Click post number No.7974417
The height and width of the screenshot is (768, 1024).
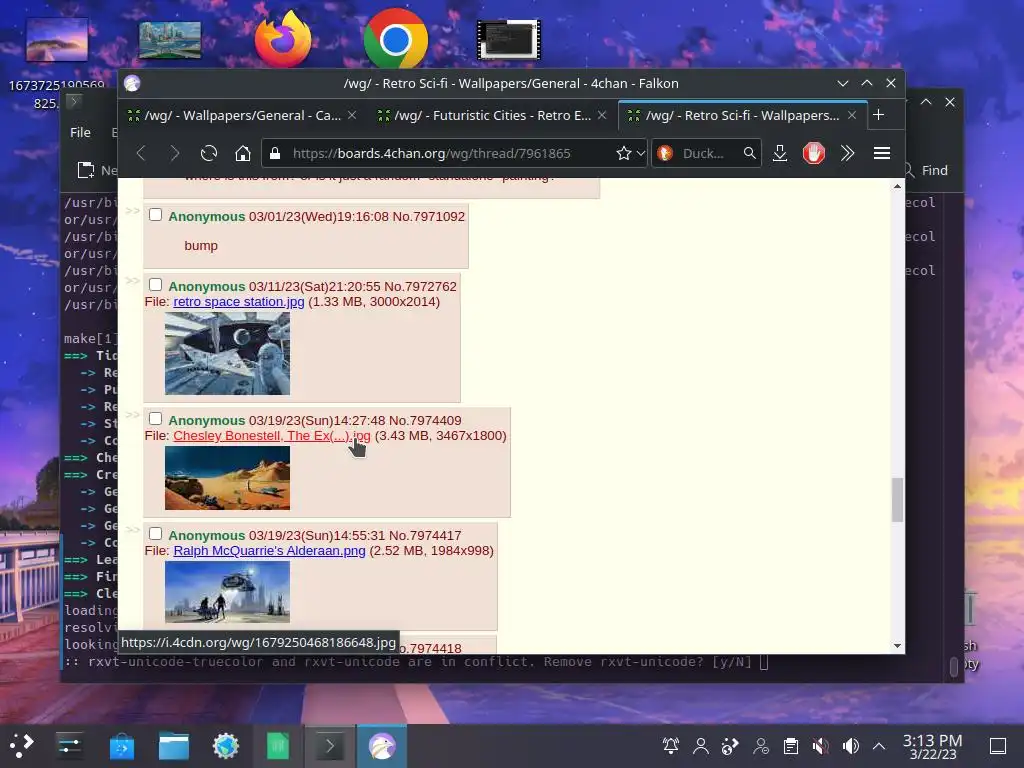pos(425,535)
